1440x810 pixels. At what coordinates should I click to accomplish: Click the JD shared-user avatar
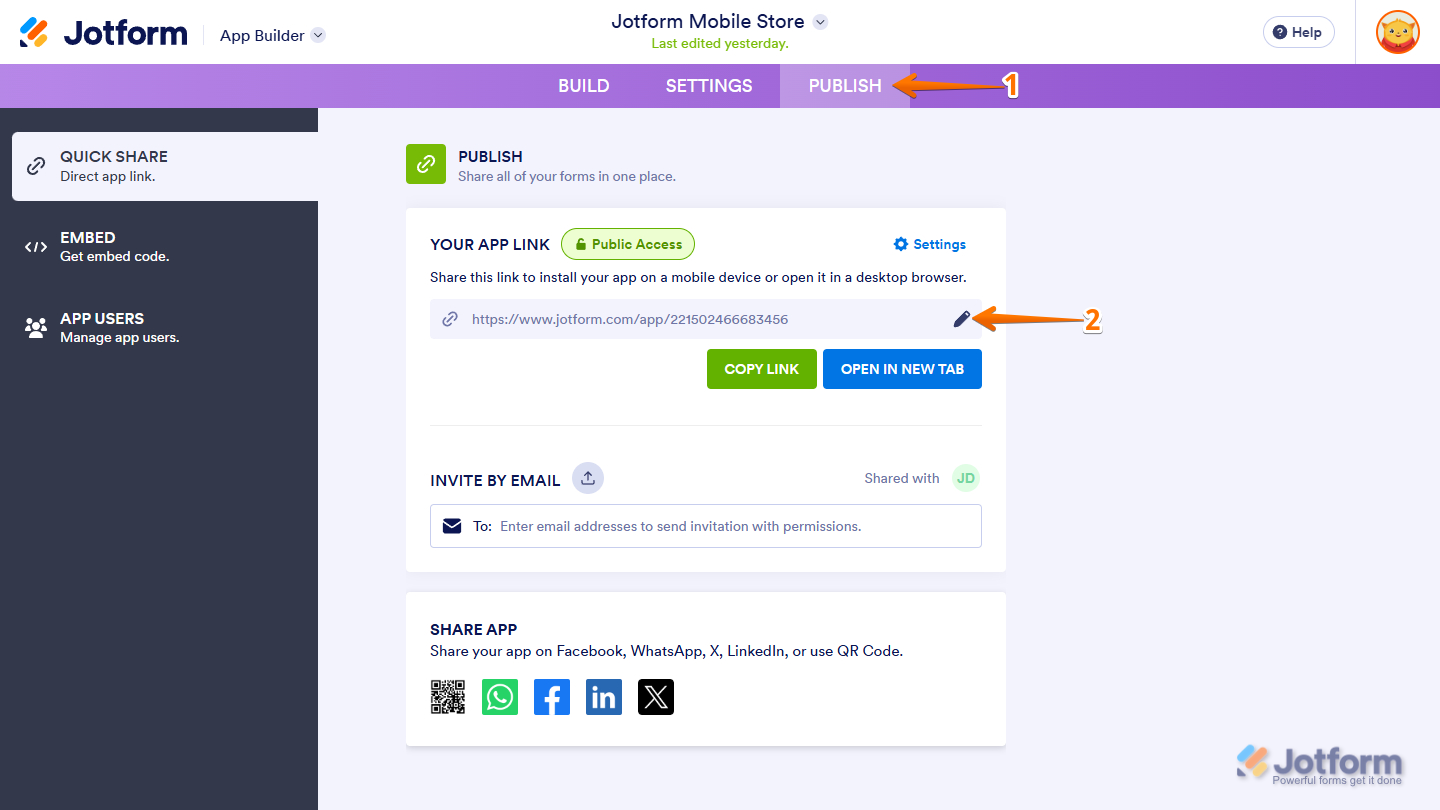tap(965, 478)
